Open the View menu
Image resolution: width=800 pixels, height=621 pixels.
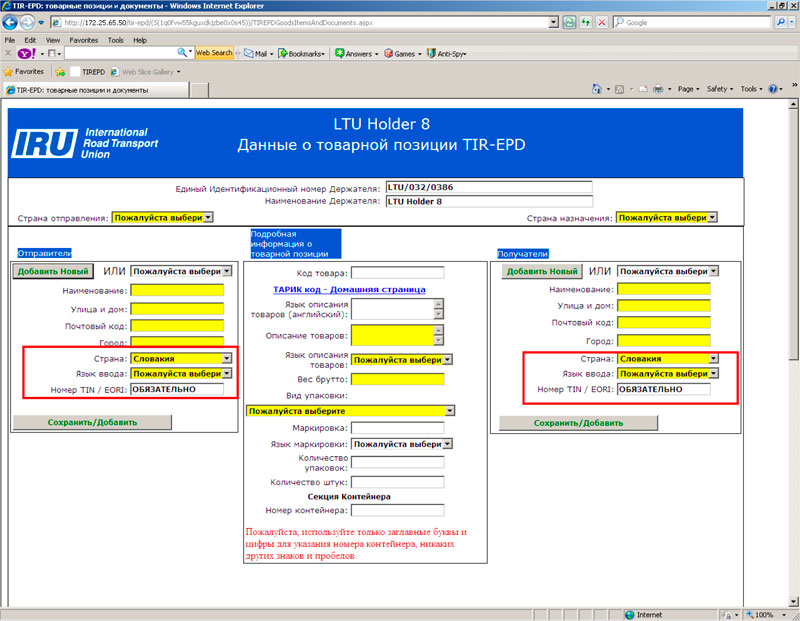pyautogui.click(x=54, y=40)
